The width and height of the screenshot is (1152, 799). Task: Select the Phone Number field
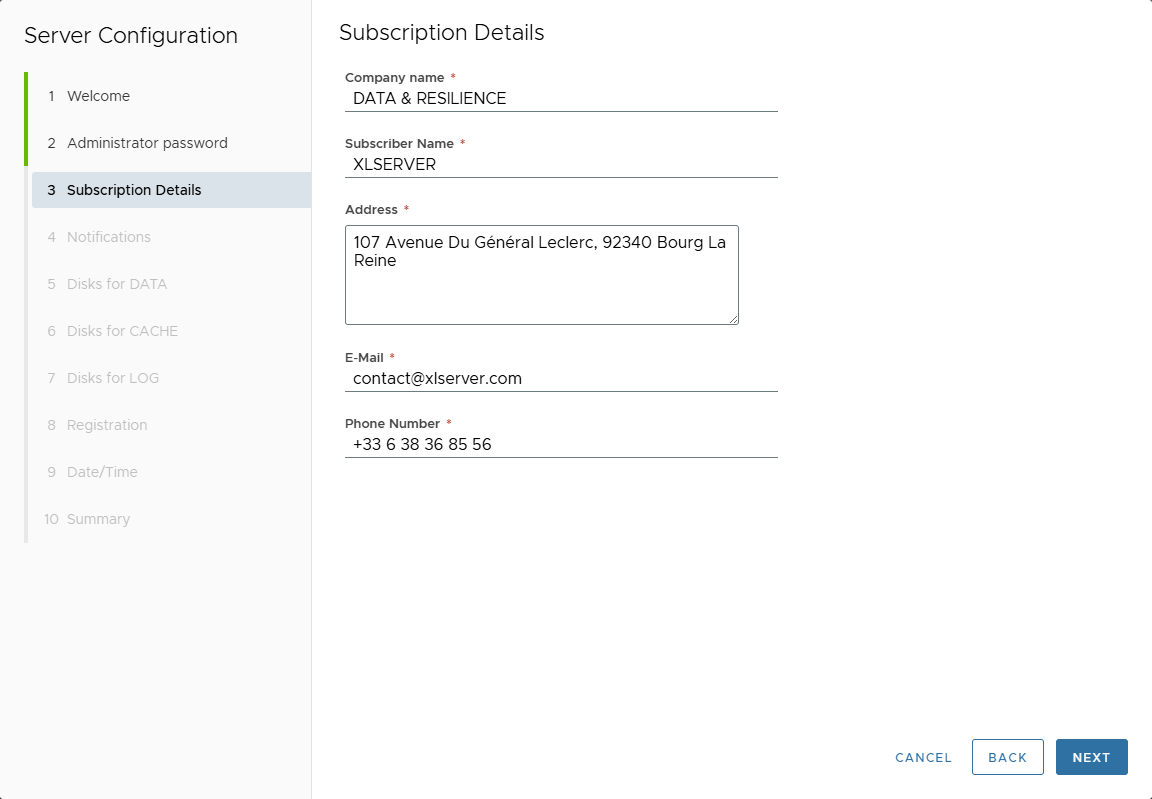point(560,444)
